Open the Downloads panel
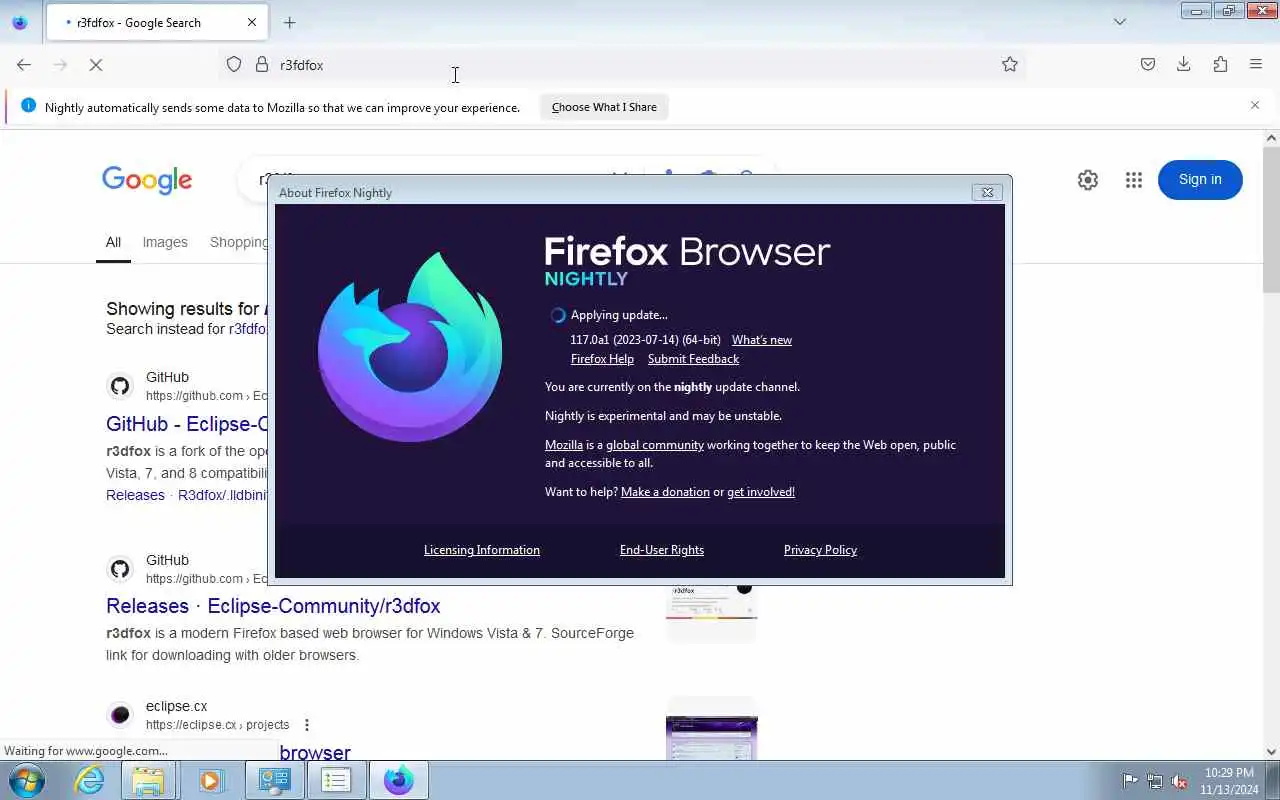This screenshot has width=1280, height=800. [1184, 65]
